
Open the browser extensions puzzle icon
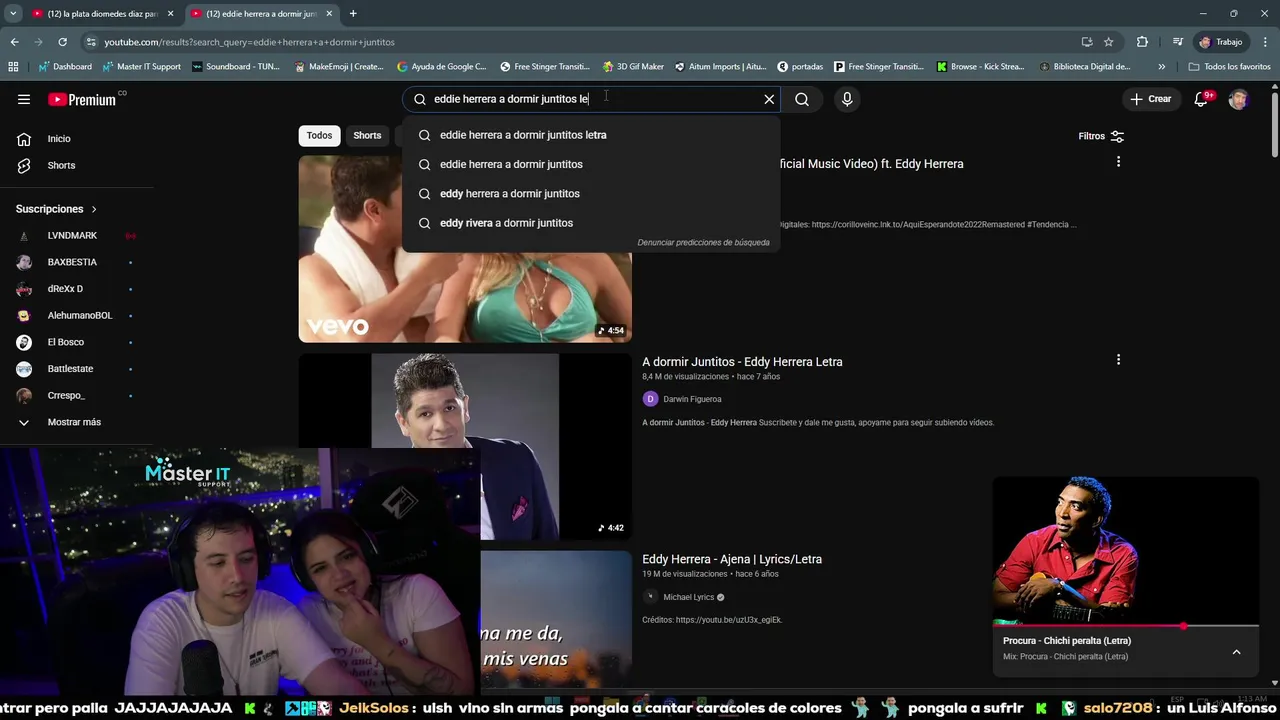tap(1142, 42)
